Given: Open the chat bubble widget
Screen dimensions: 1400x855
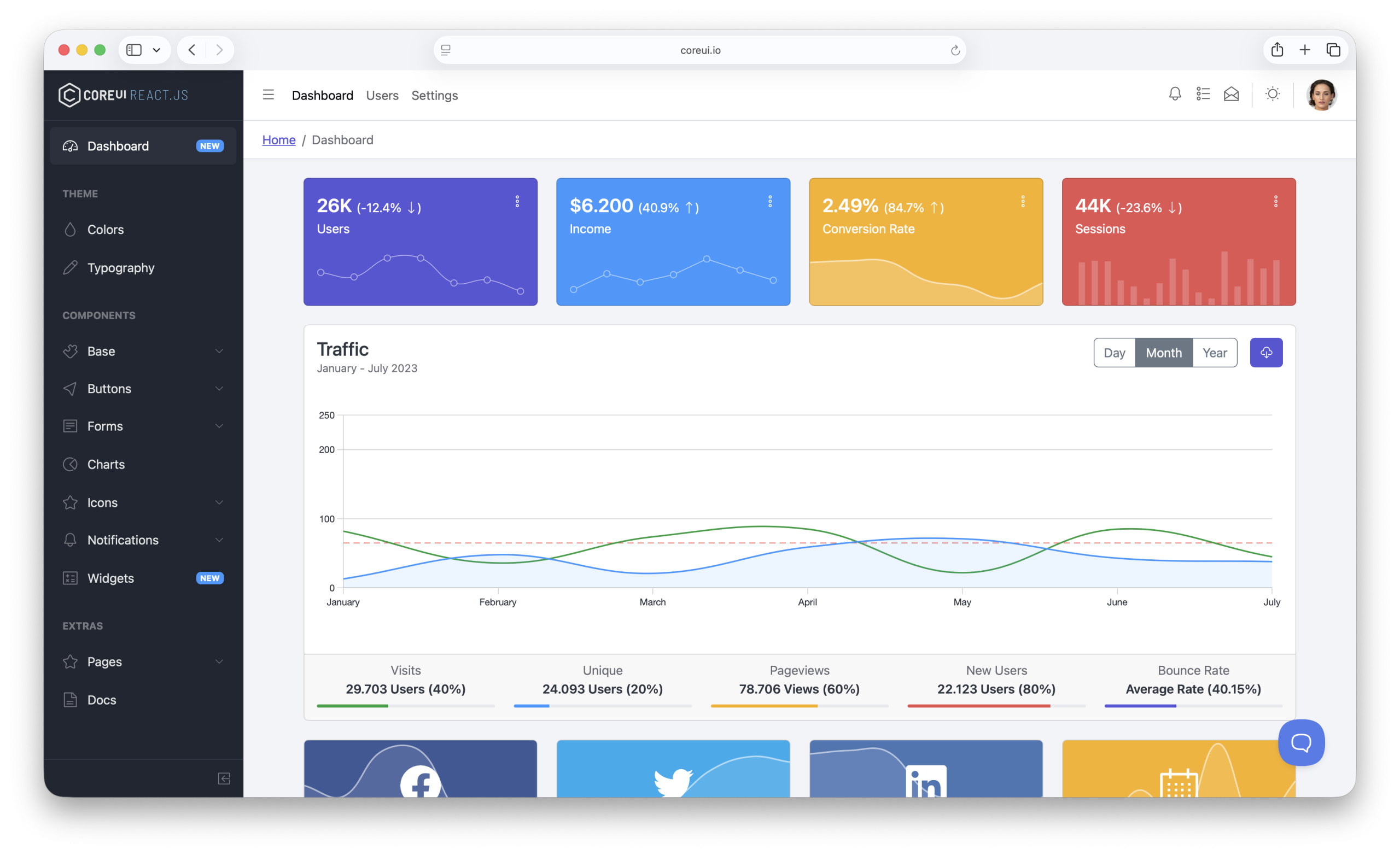Looking at the screenshot, I should (x=1301, y=742).
